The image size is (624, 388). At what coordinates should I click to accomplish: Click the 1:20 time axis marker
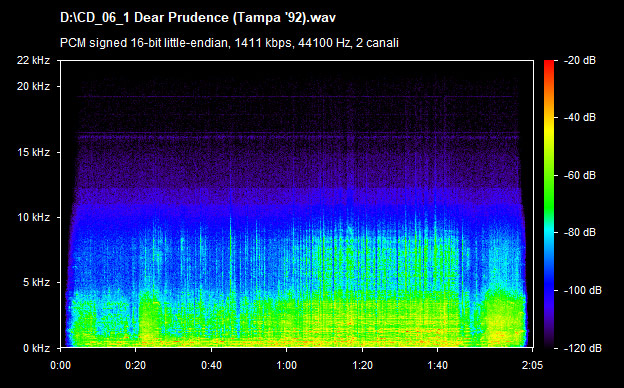362,365
